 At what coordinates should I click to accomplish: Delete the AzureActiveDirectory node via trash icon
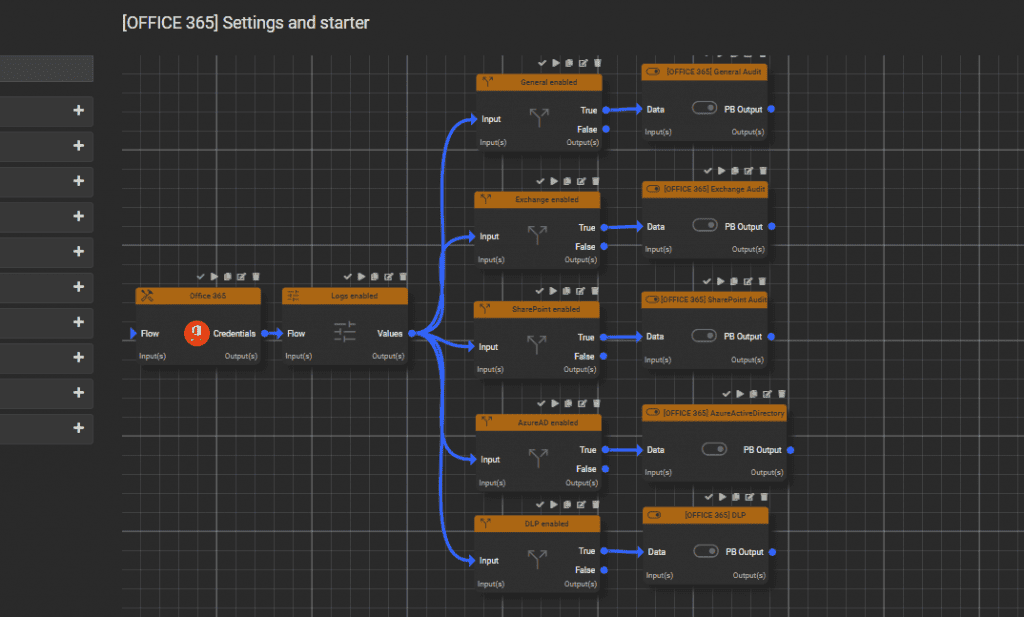tap(782, 394)
